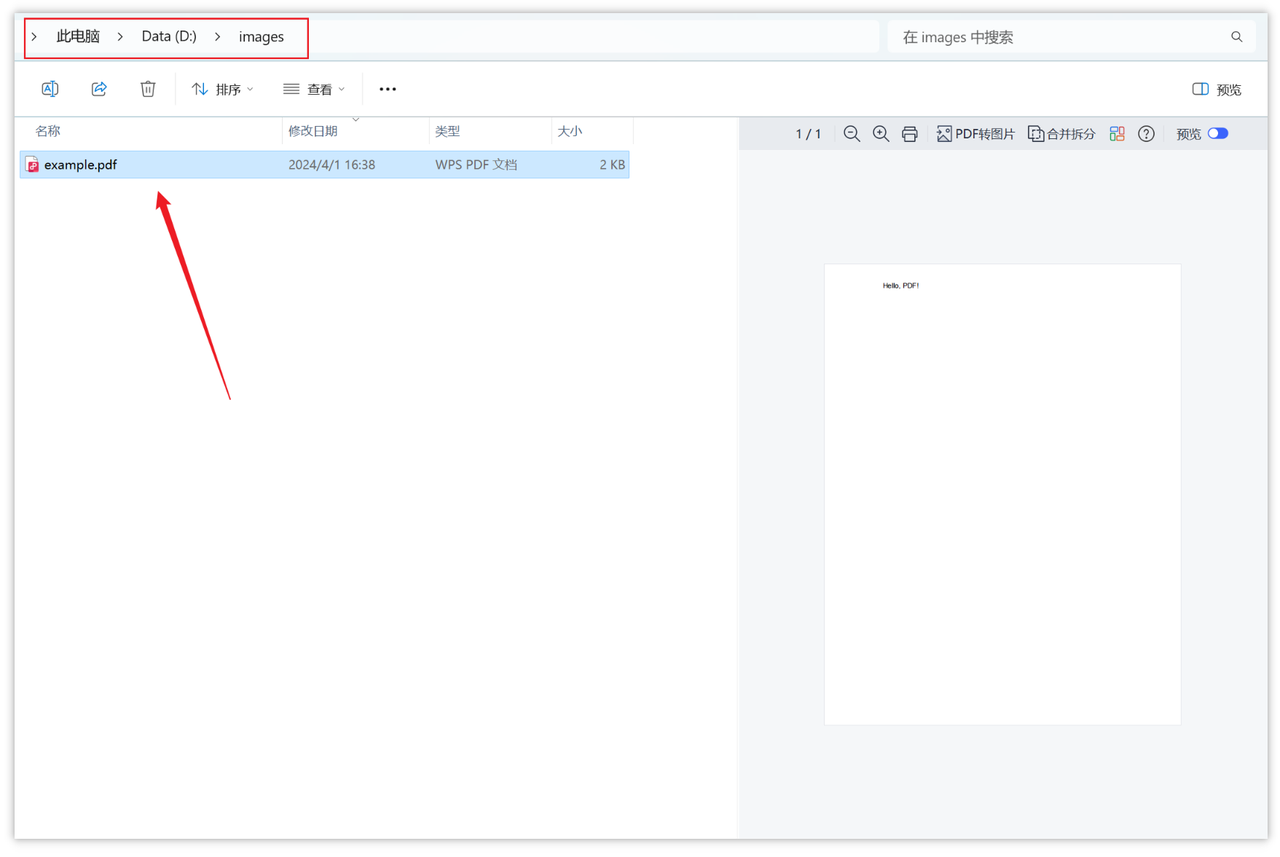
Task: Toggle the 预览 switch in preview toolbar
Action: tap(1218, 134)
